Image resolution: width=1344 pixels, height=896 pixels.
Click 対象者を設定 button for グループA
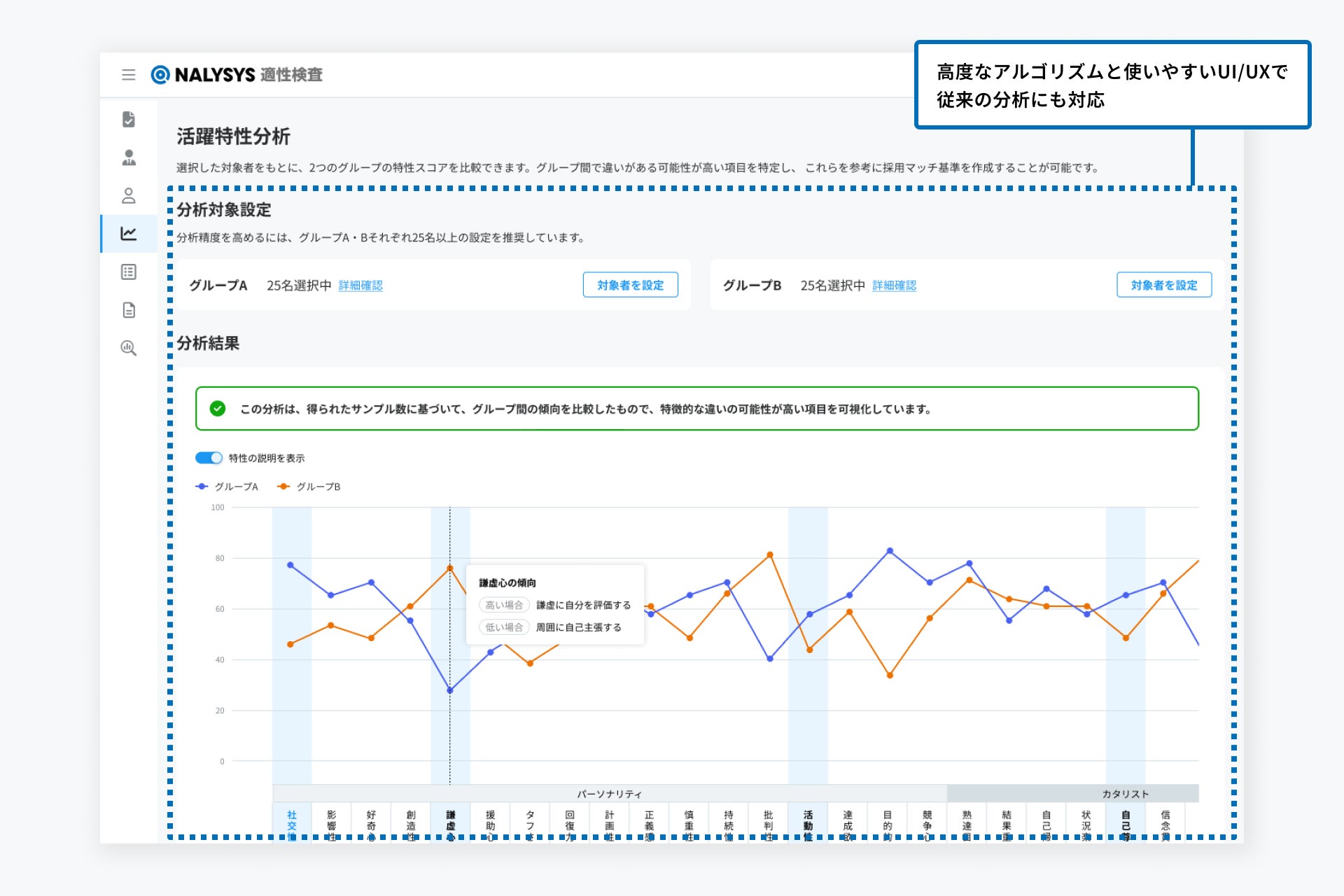pyautogui.click(x=630, y=285)
